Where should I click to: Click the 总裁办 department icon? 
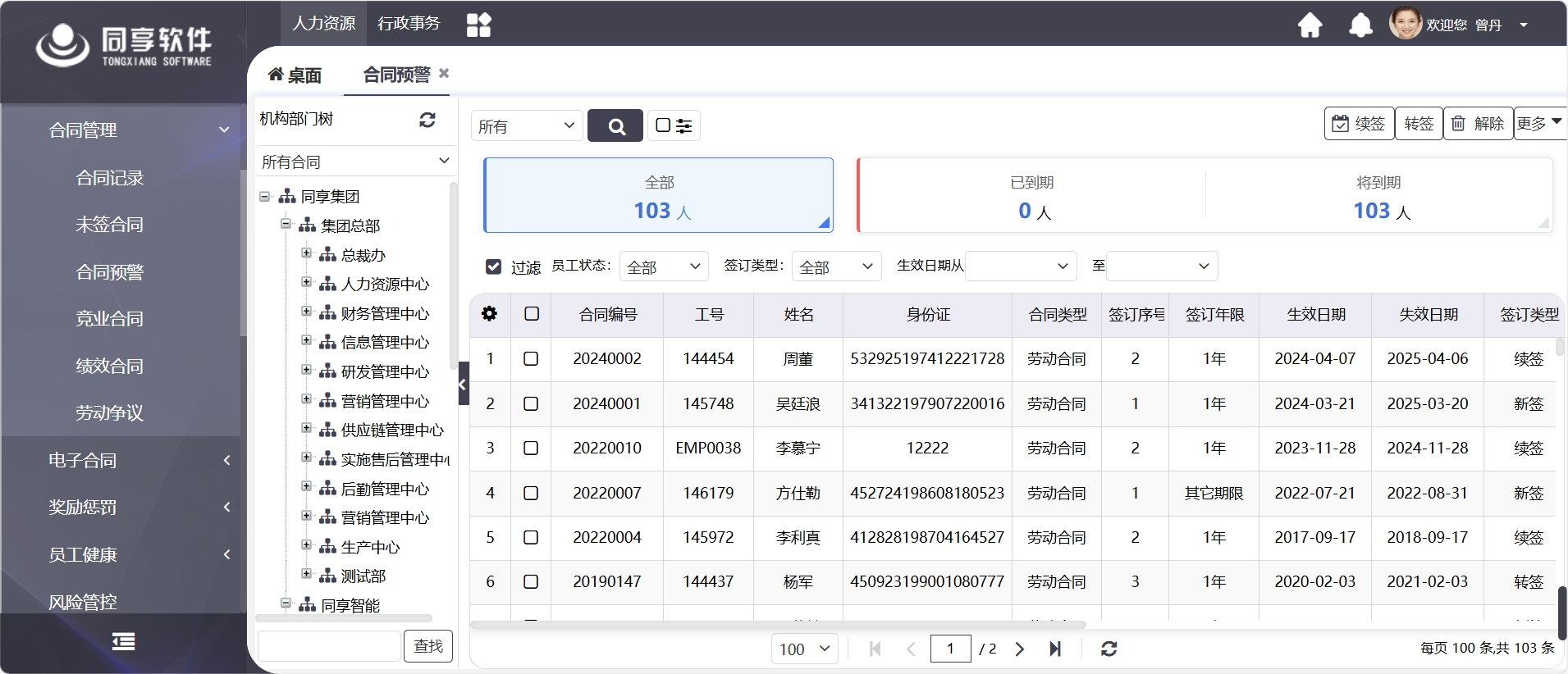[327, 254]
